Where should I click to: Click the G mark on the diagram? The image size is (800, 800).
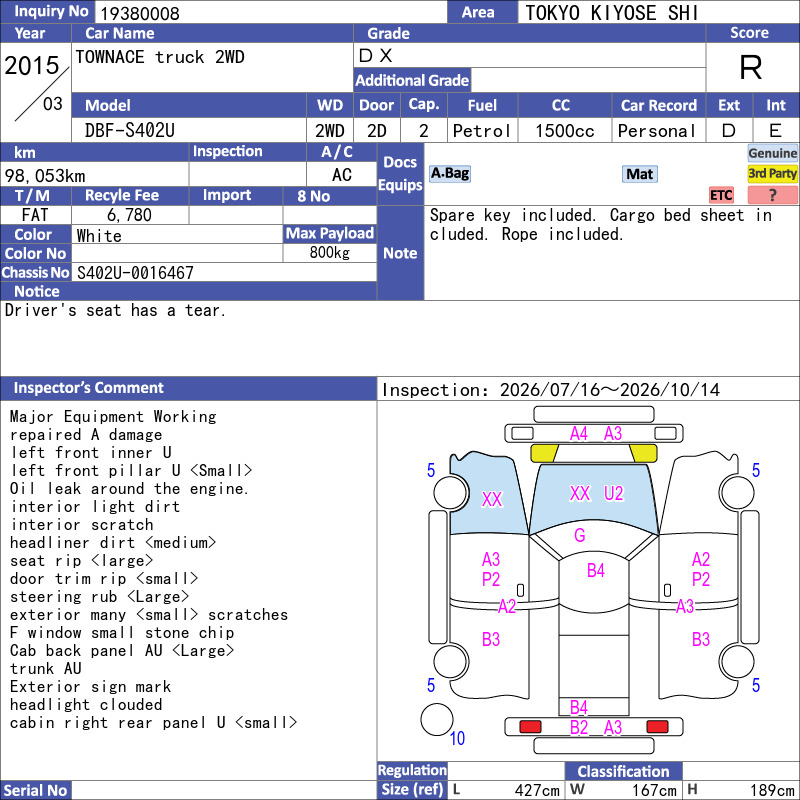pos(580,535)
